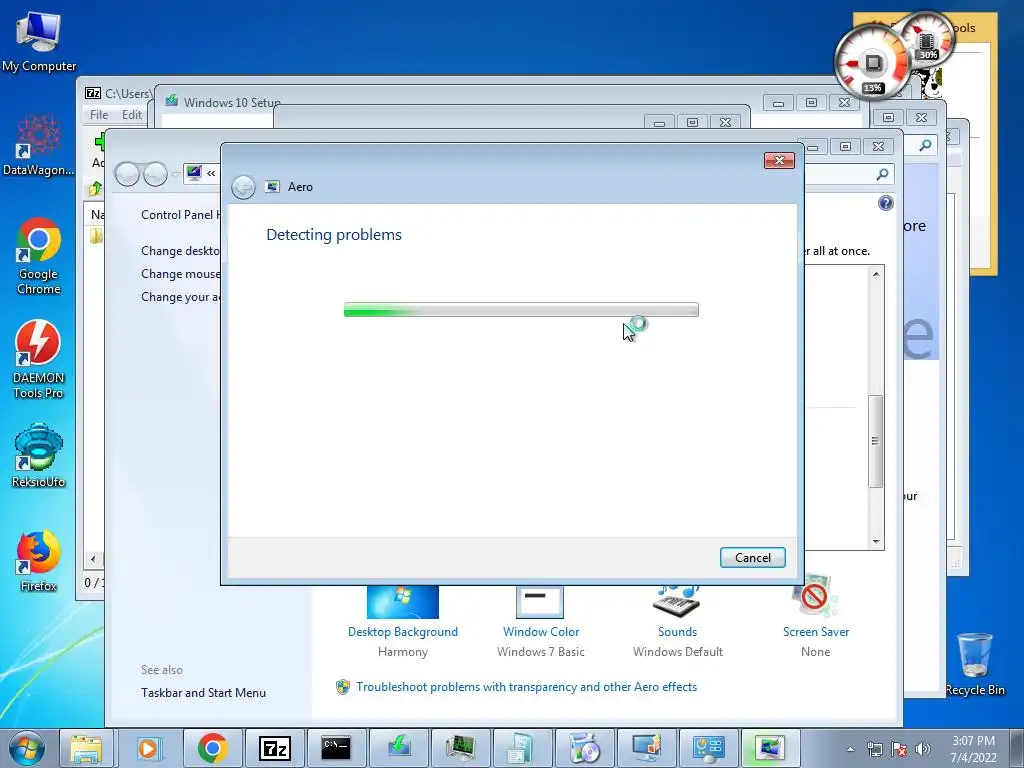1024x768 pixels.
Task: Open Edit menu in 7-Zip window
Action: (131, 115)
